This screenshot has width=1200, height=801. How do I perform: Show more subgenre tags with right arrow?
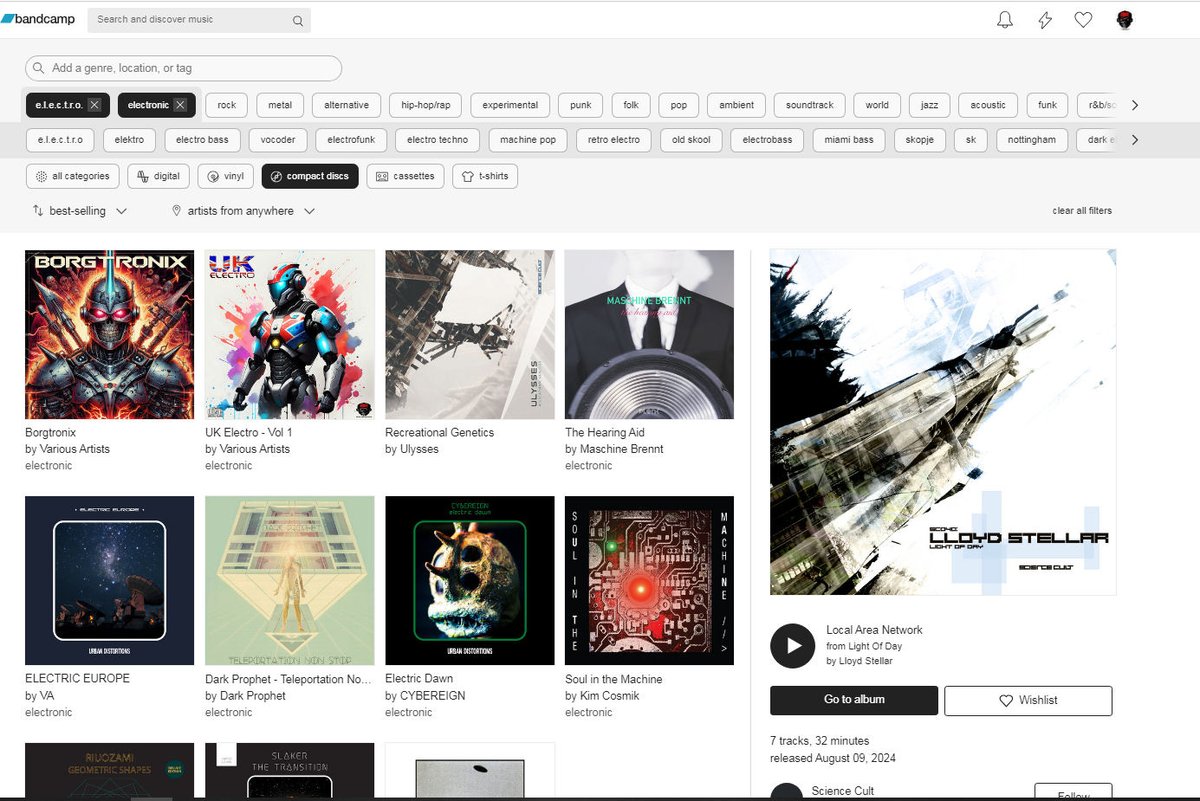(1135, 140)
